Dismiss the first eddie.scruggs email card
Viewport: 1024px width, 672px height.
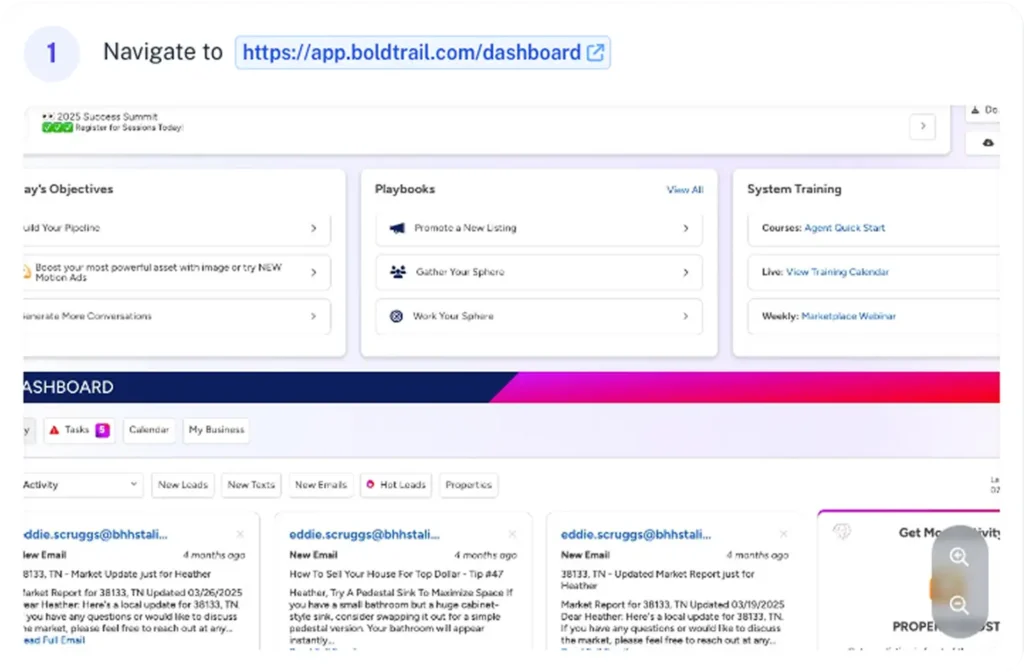click(240, 535)
